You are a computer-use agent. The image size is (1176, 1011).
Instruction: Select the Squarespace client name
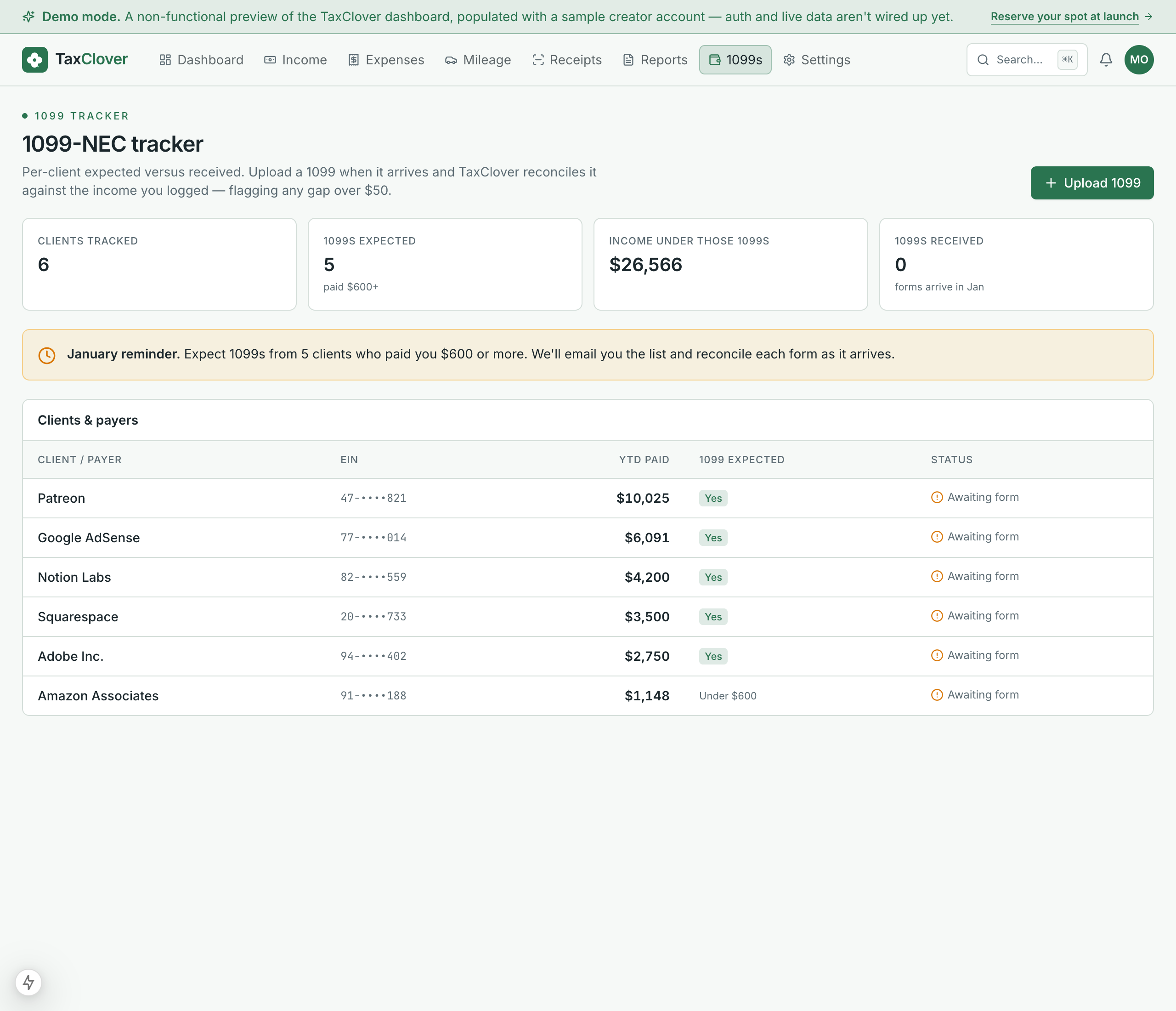pyautogui.click(x=78, y=617)
